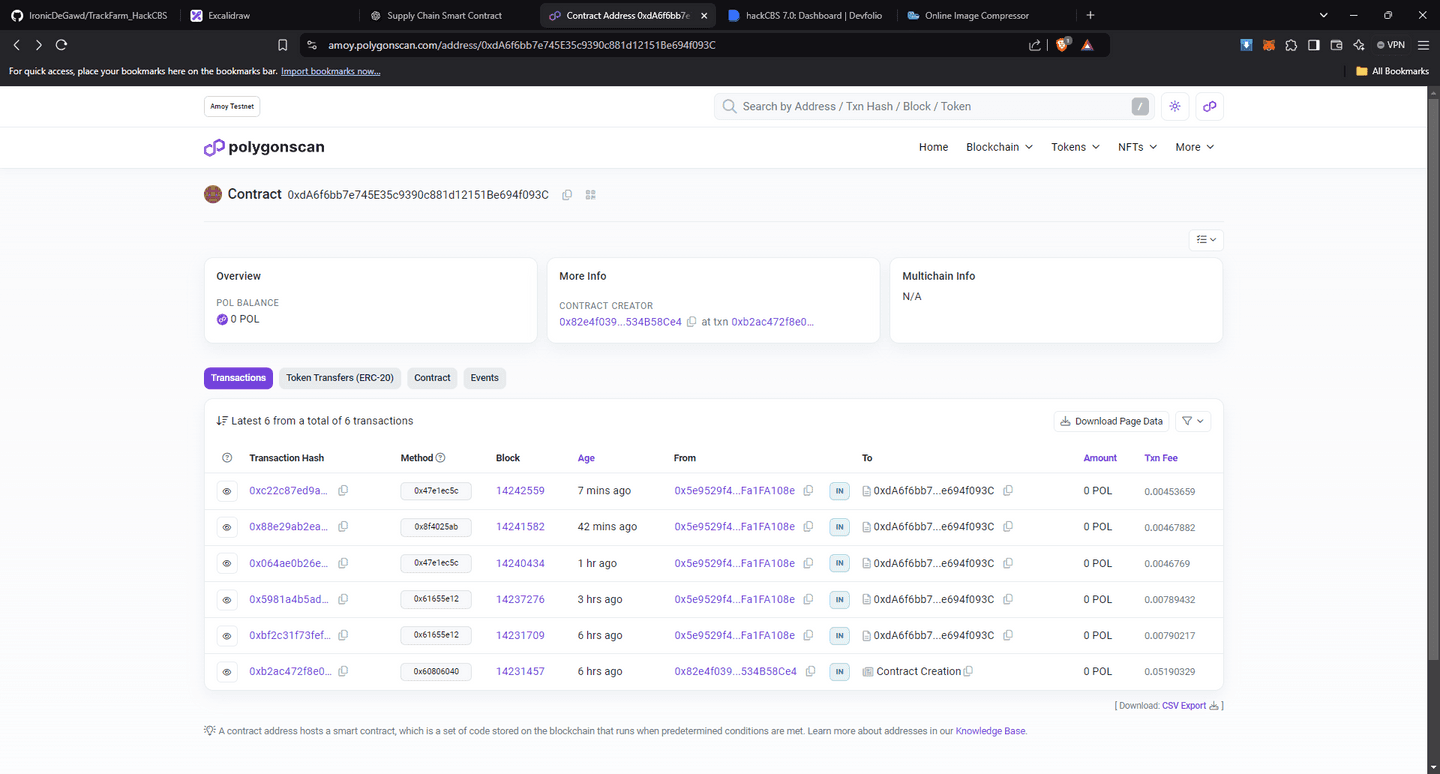The image size is (1440, 774).
Task: Open block 14242559 link
Action: [520, 491]
